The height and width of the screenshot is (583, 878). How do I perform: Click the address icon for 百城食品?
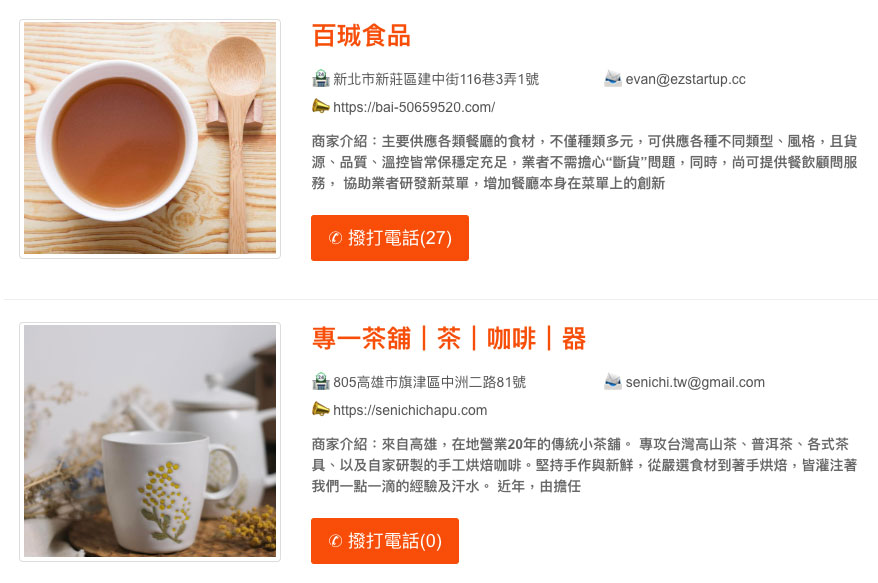(320, 78)
